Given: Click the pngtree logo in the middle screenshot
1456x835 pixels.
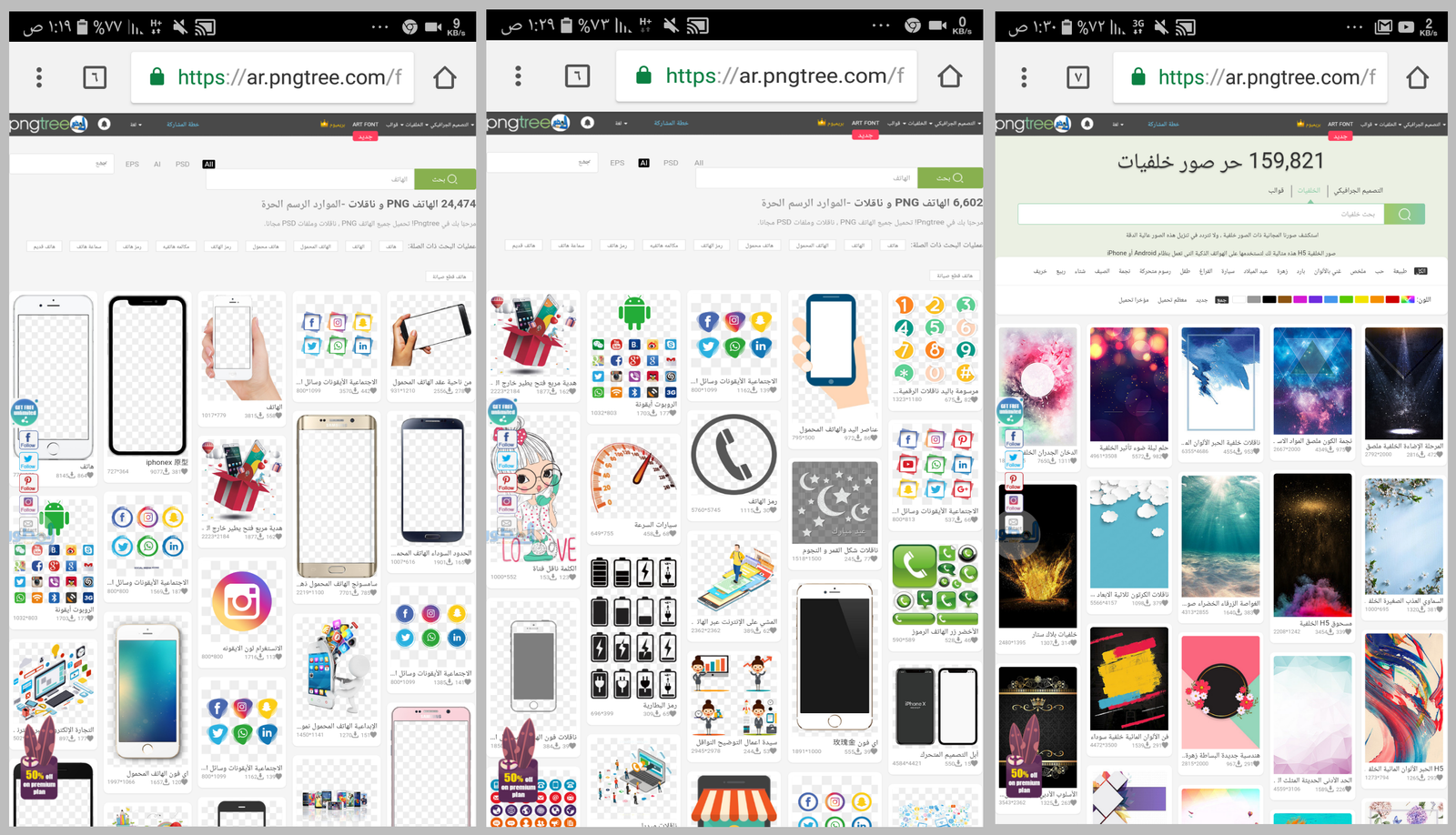Looking at the screenshot, I should pos(528,123).
